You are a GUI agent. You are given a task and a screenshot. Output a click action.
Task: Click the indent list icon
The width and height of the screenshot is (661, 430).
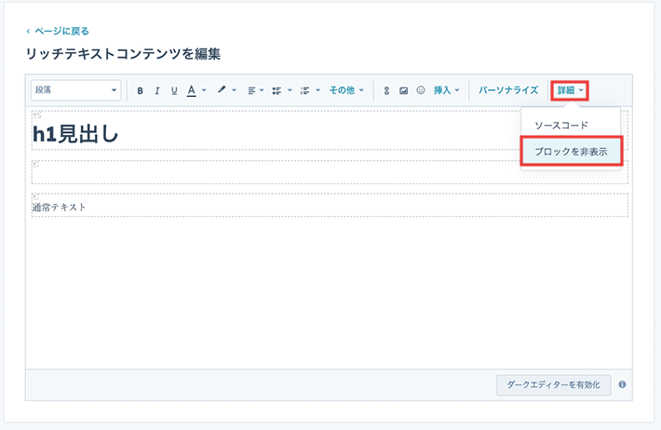click(305, 91)
